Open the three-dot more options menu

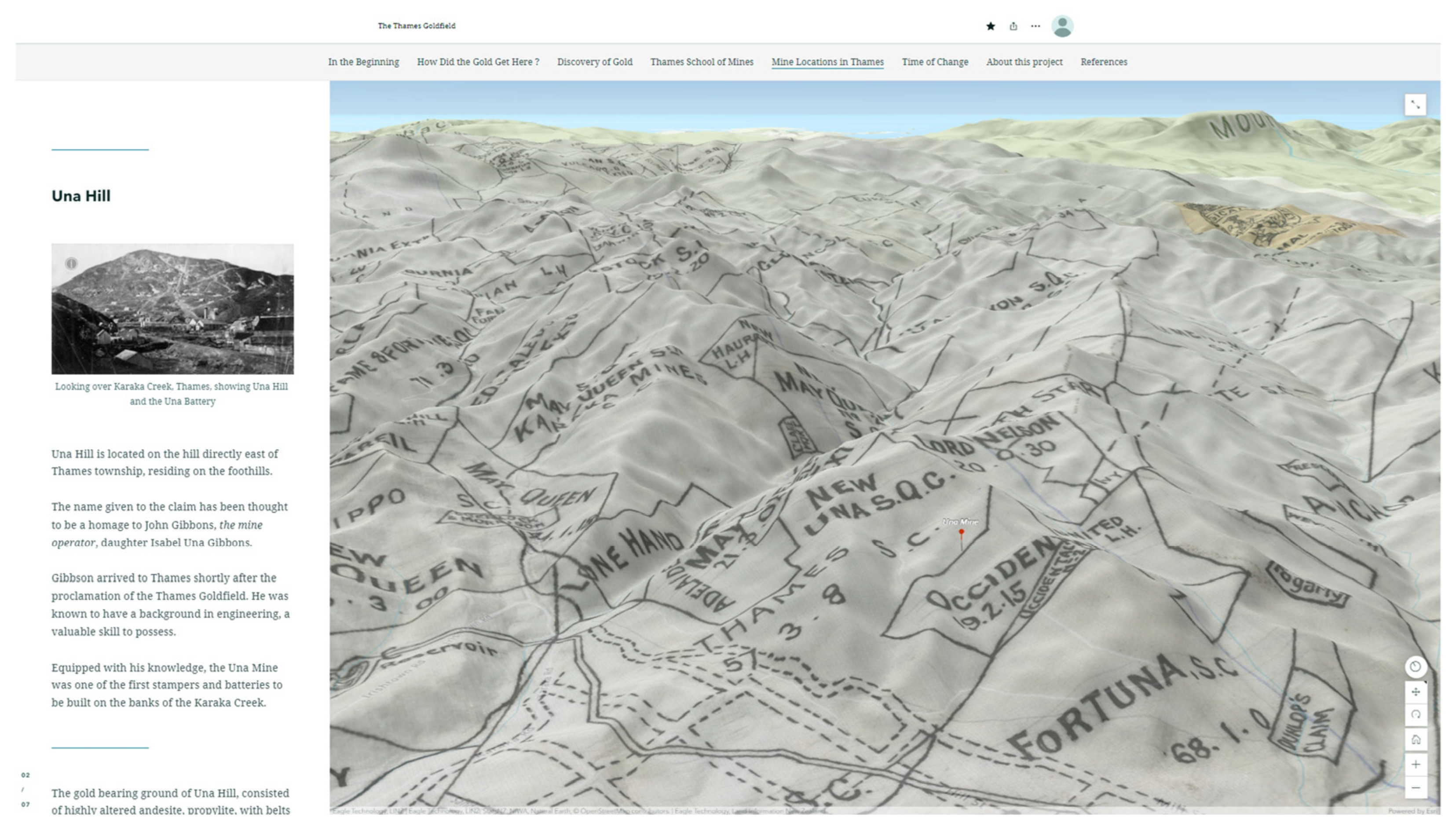point(1035,26)
